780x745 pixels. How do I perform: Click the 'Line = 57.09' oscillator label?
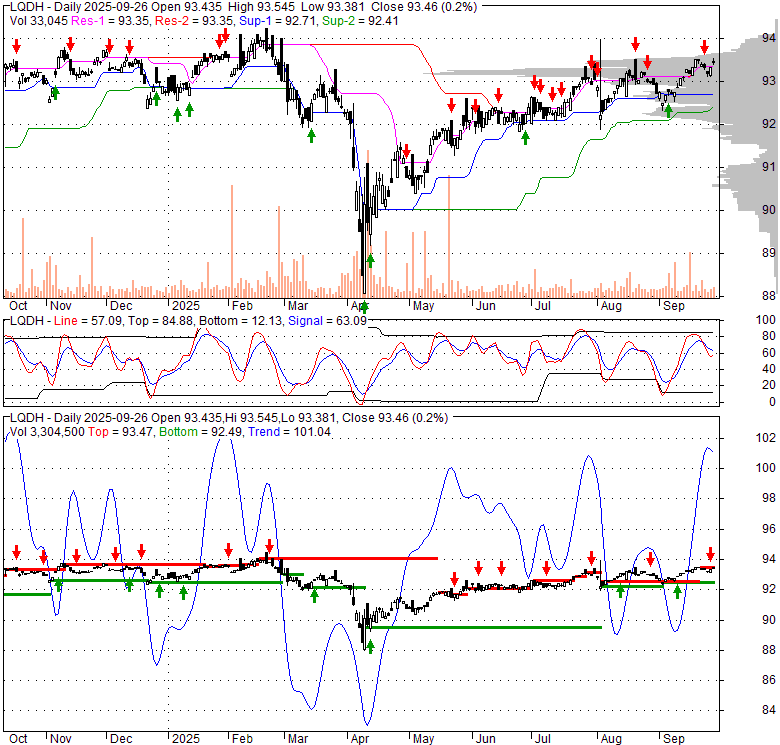88,321
